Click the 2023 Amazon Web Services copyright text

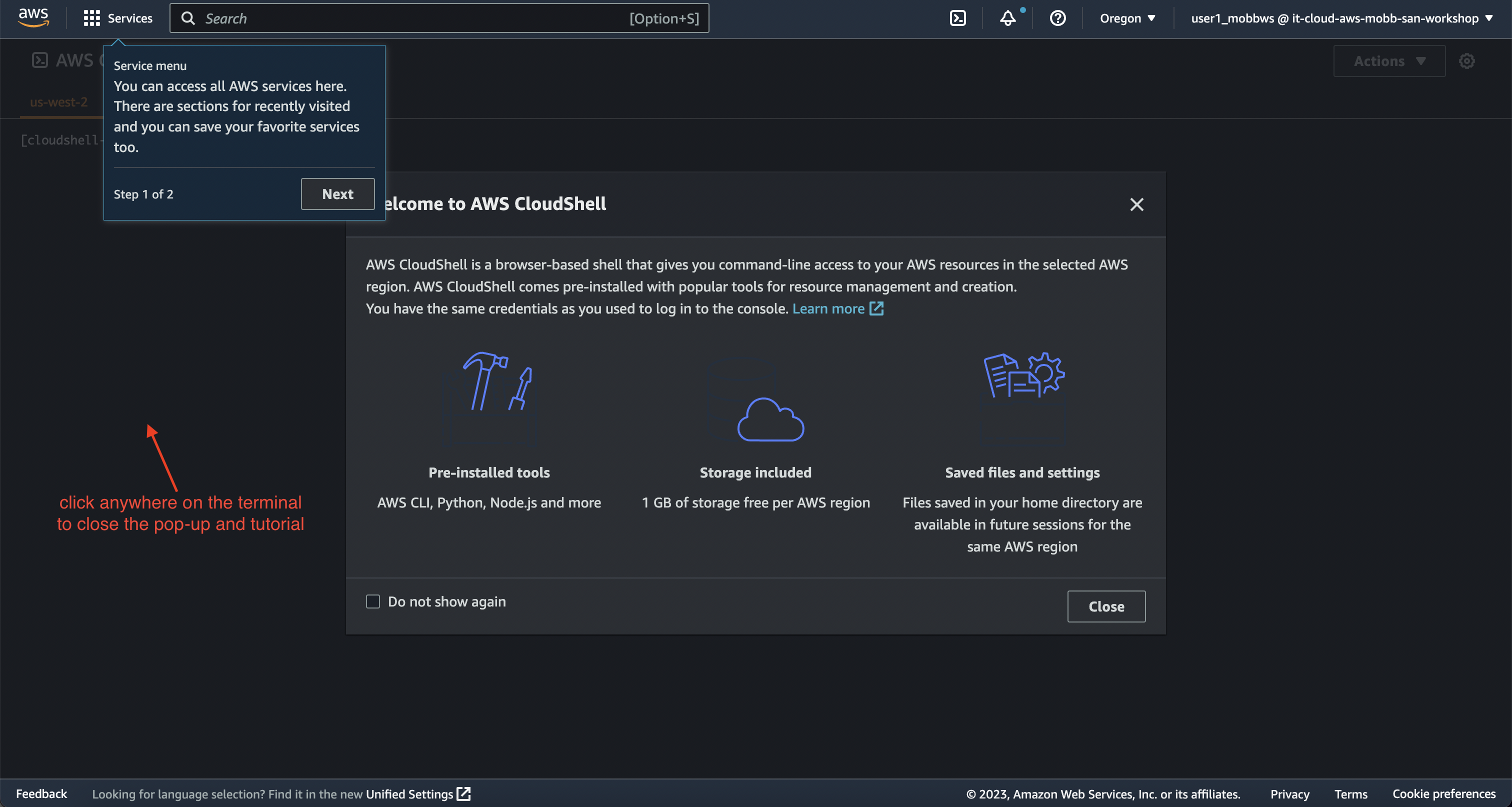point(1103,793)
